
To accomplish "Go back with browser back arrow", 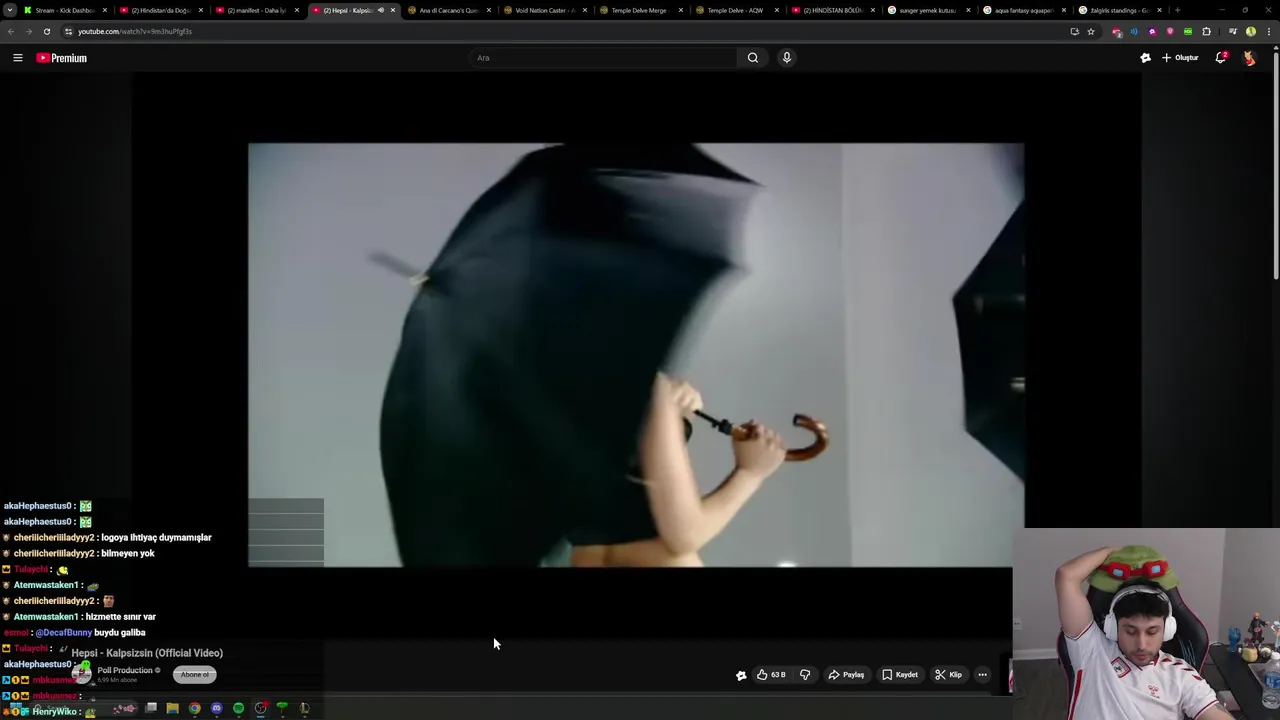I will 11,31.
